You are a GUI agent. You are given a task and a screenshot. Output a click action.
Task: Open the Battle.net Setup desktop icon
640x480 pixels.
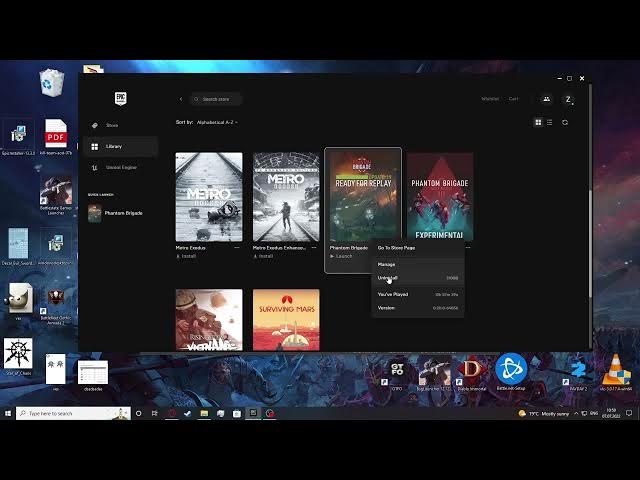pos(511,372)
